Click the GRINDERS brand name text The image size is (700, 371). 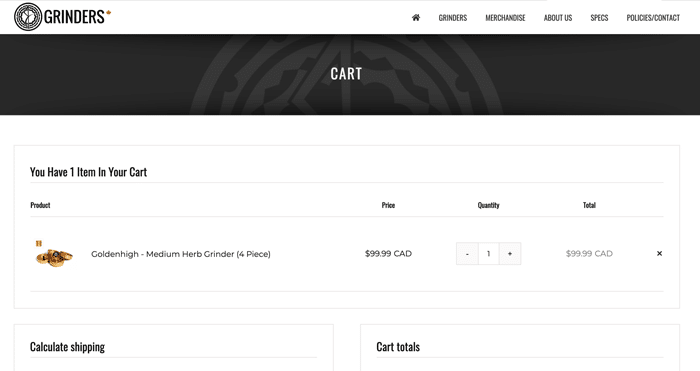74,17
